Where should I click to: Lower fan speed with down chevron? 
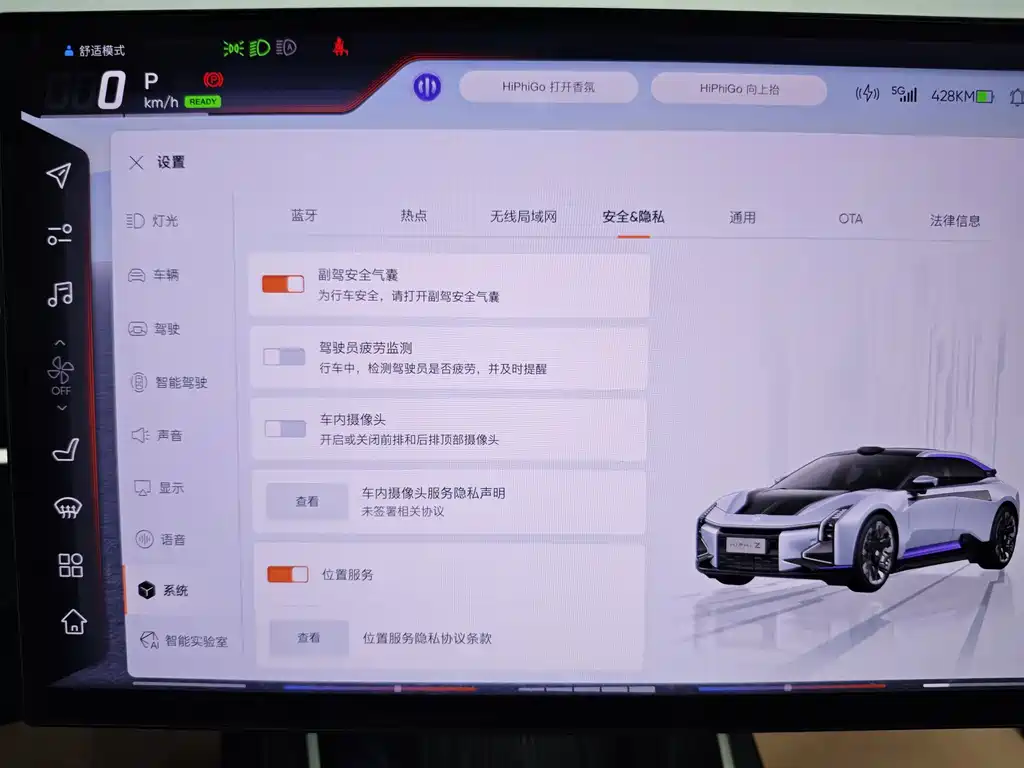click(62, 408)
